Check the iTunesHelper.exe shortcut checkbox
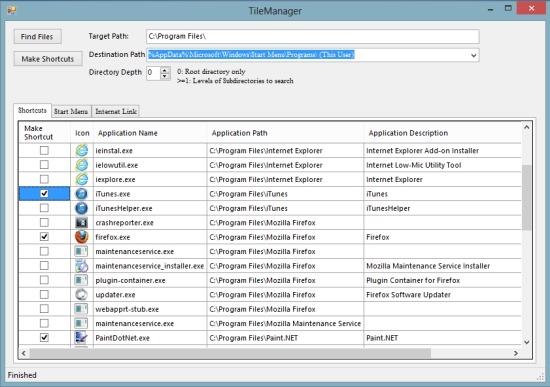The height and width of the screenshot is (387, 550). click(x=44, y=208)
